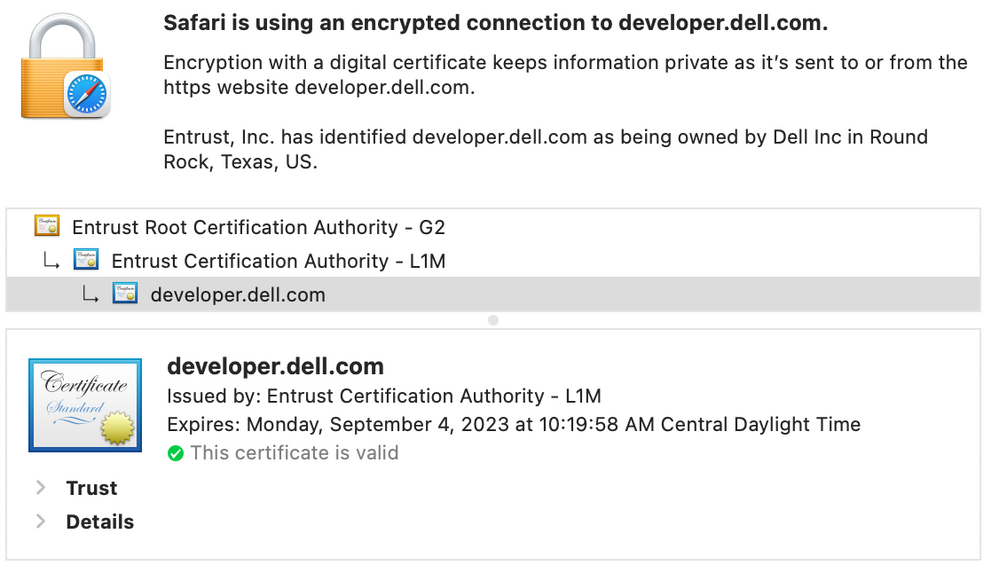Click the certificate expiration date line
Image resolution: width=999 pixels, height=580 pixels.
pyautogui.click(x=514, y=424)
